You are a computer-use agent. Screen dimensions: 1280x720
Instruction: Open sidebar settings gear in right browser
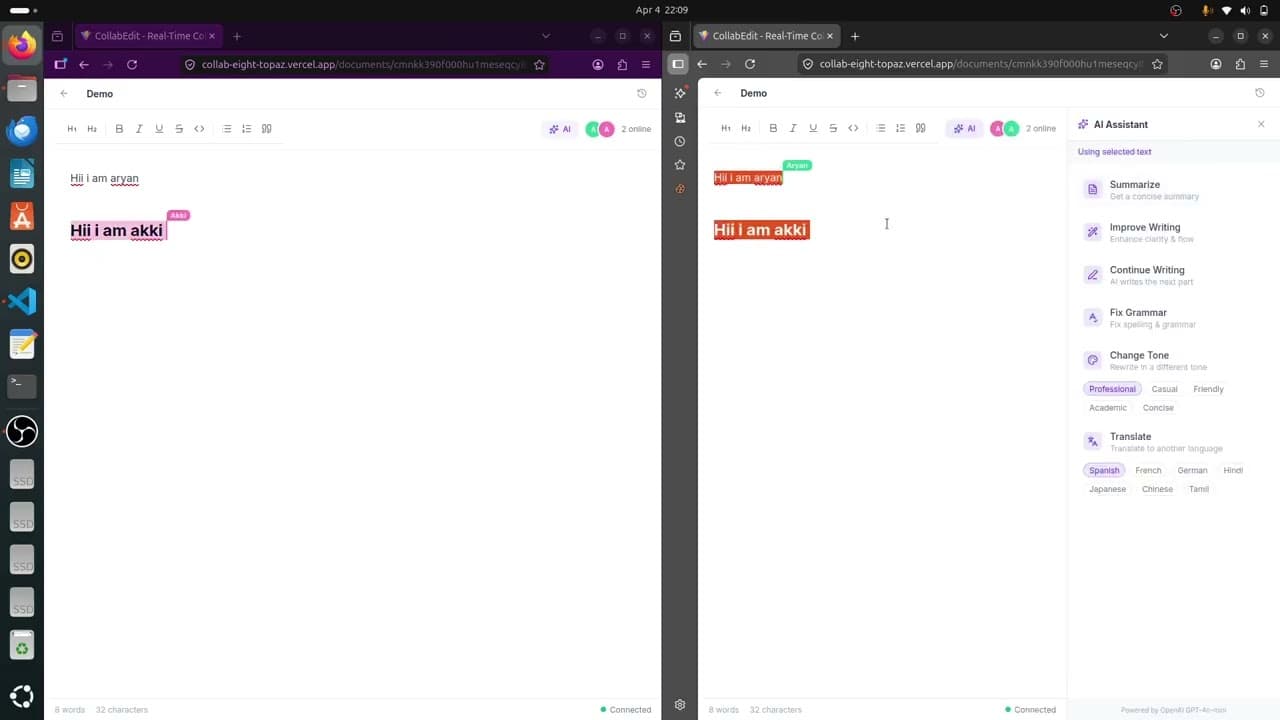(x=680, y=705)
